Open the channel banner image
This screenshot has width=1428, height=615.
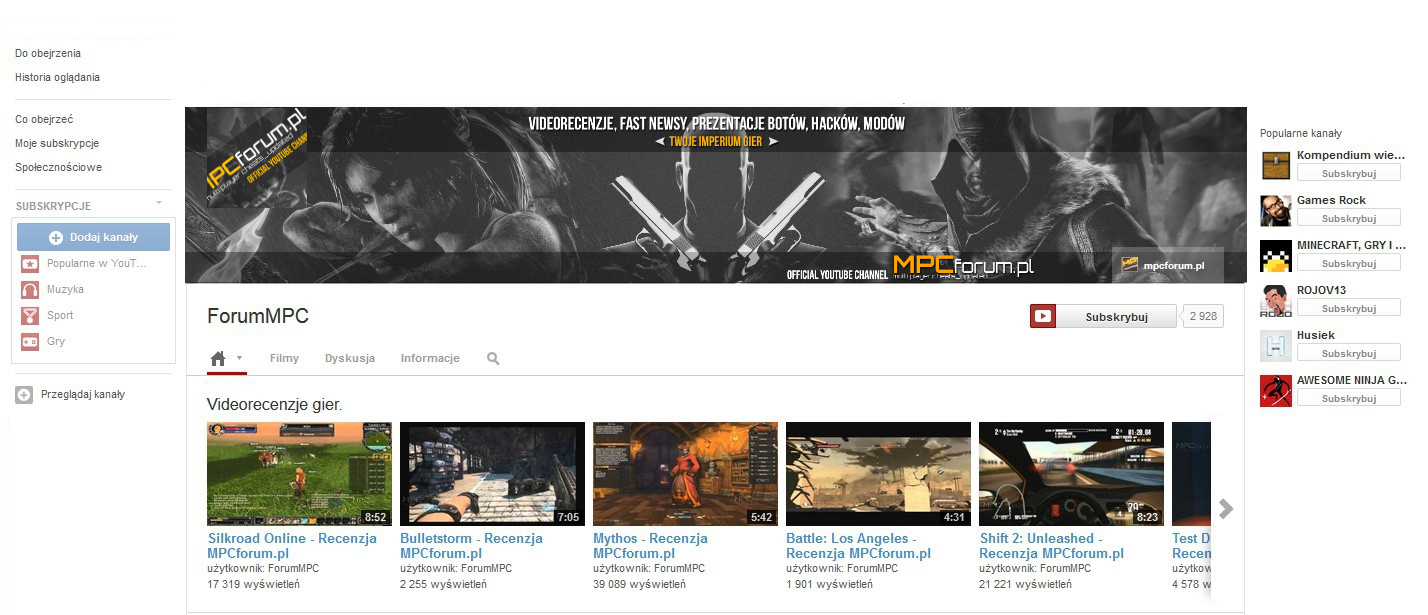[x=715, y=195]
